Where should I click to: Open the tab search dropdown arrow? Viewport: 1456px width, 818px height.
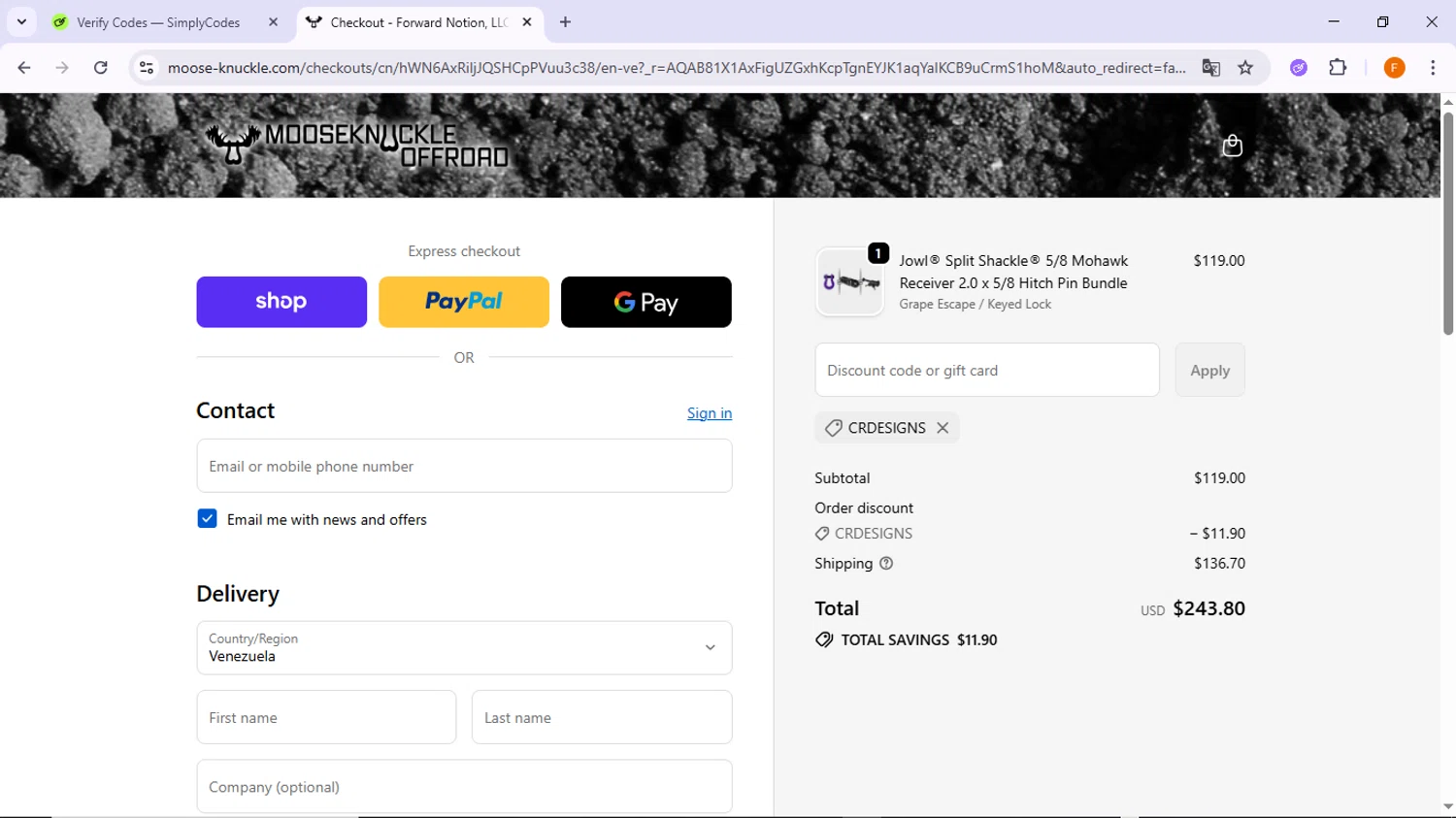(x=21, y=22)
